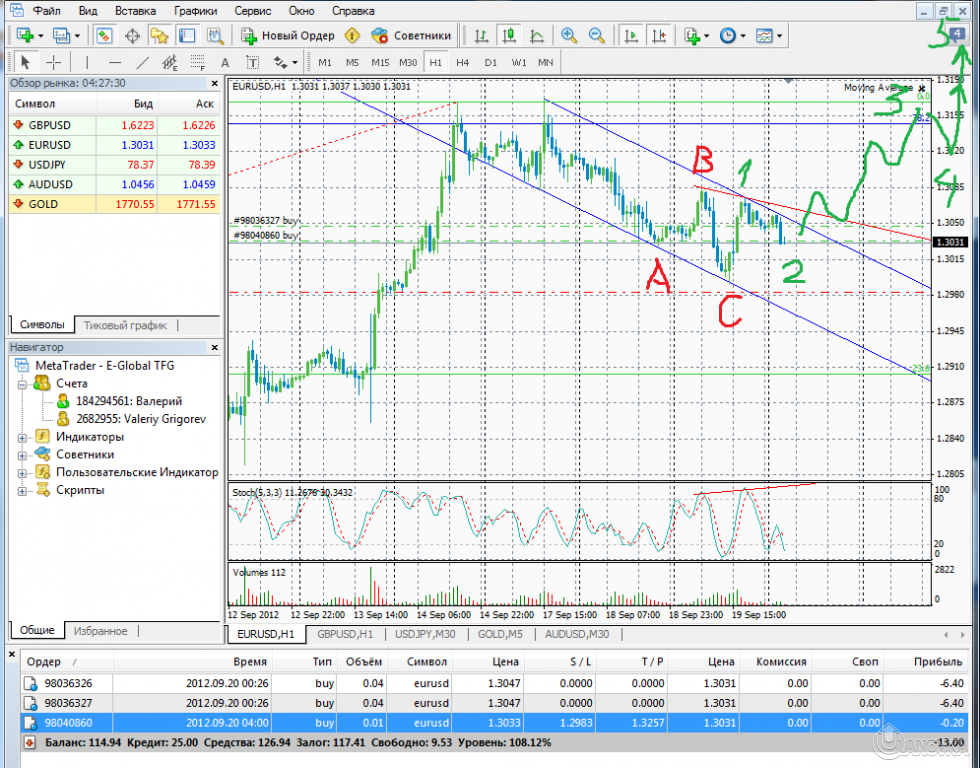Open the periods dropdown beside the clock
980x768 pixels.
[x=742, y=36]
